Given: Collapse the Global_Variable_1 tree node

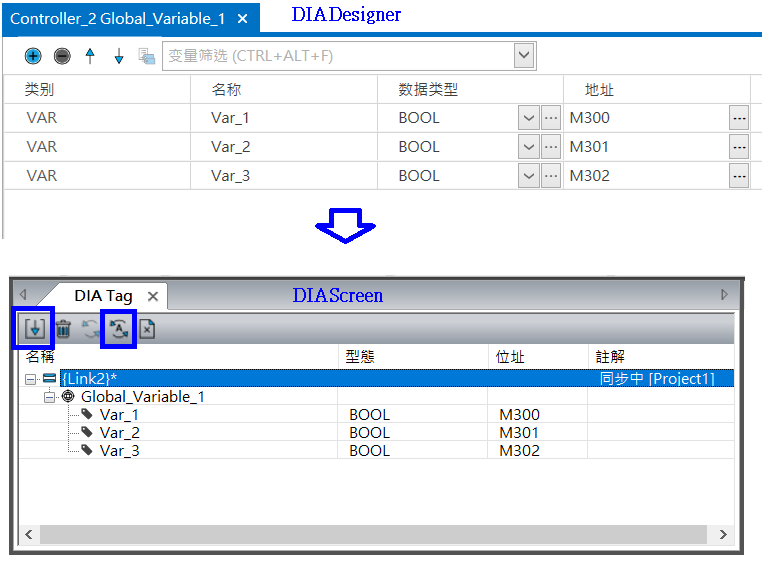Looking at the screenshot, I should (x=49, y=398).
